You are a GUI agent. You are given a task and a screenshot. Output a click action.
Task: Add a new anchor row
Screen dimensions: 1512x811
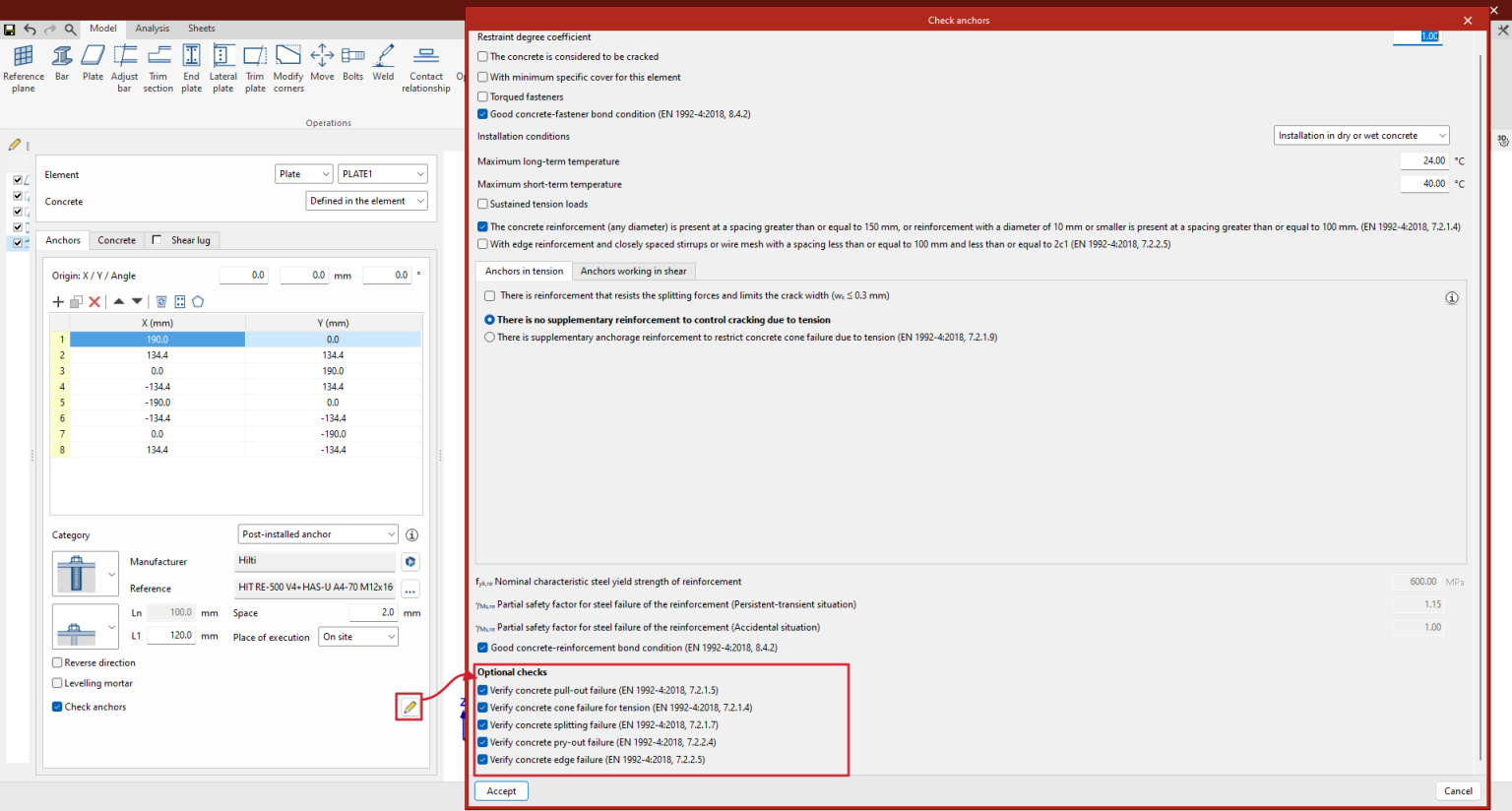point(58,301)
